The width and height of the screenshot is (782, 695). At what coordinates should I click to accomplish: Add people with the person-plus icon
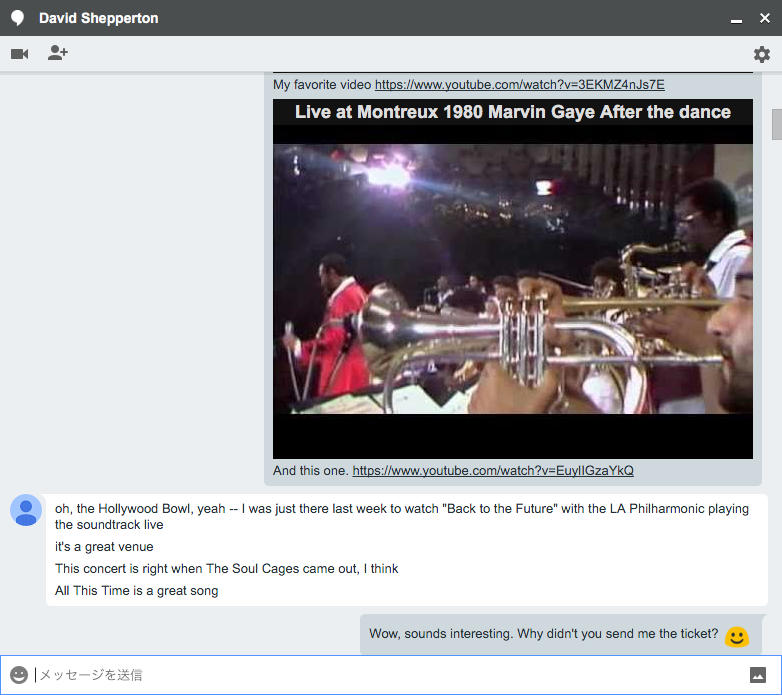[58, 52]
